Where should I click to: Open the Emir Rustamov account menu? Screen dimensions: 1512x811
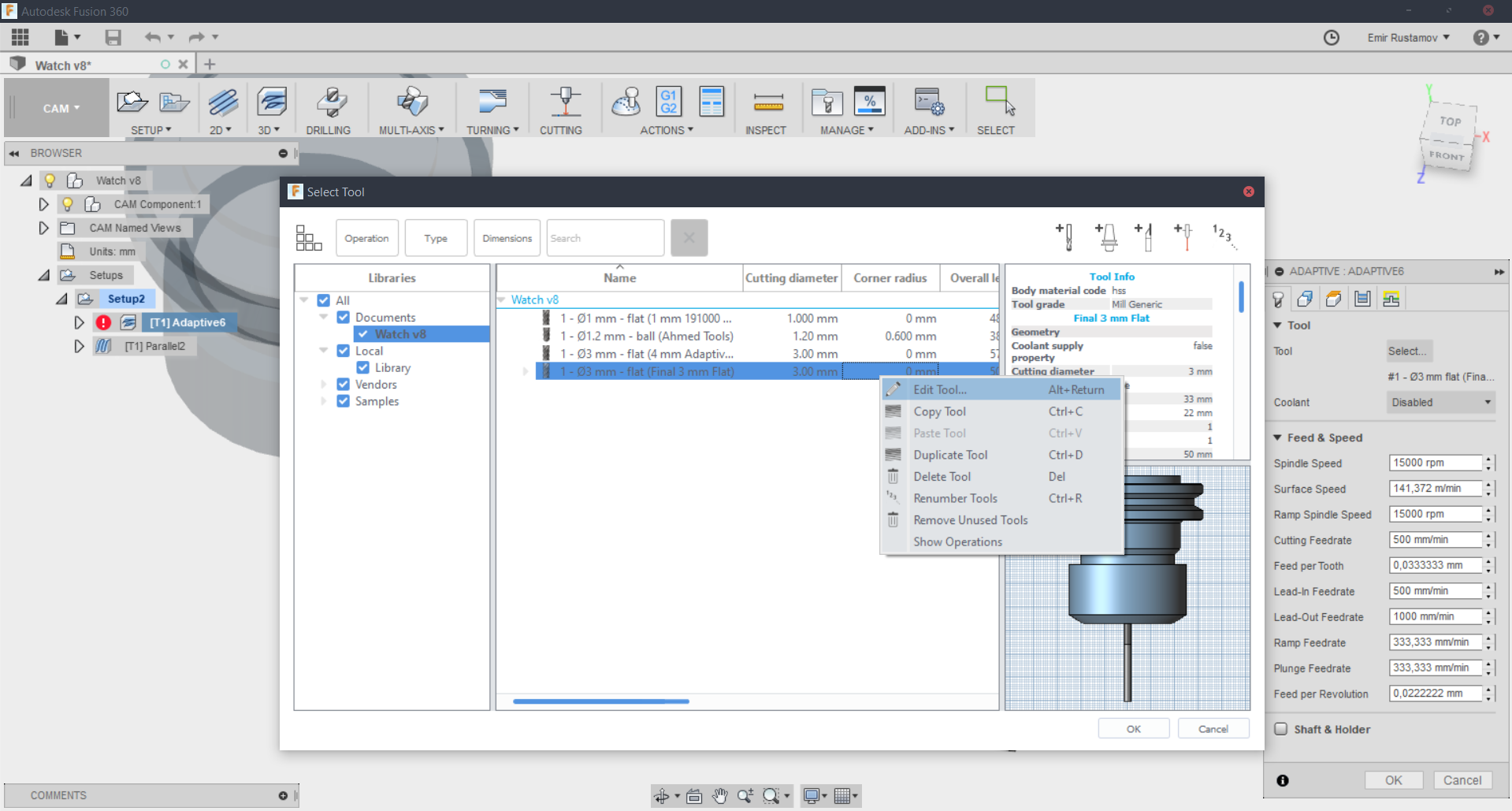1408,38
